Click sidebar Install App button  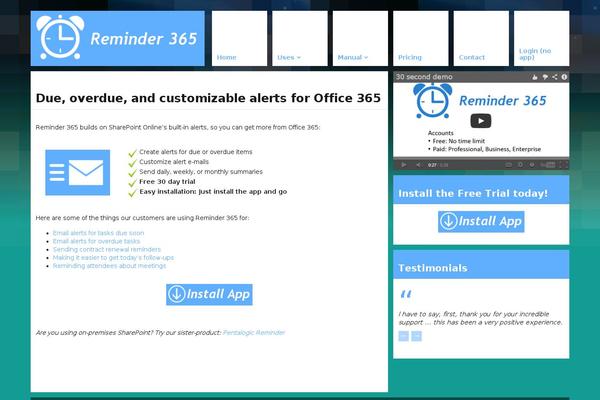coord(481,222)
